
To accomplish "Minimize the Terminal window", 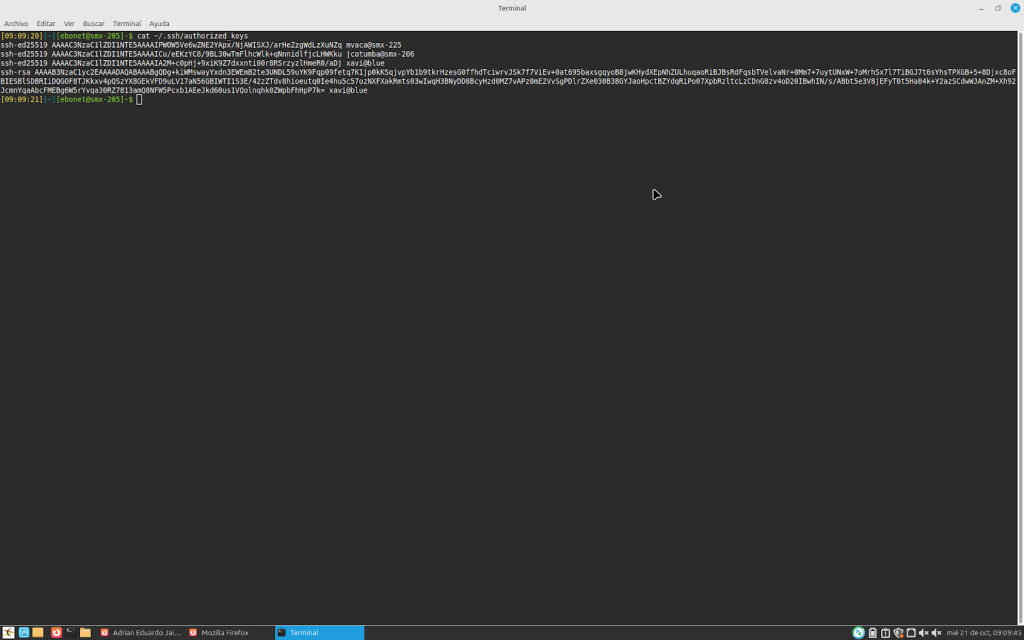I will coord(982,8).
